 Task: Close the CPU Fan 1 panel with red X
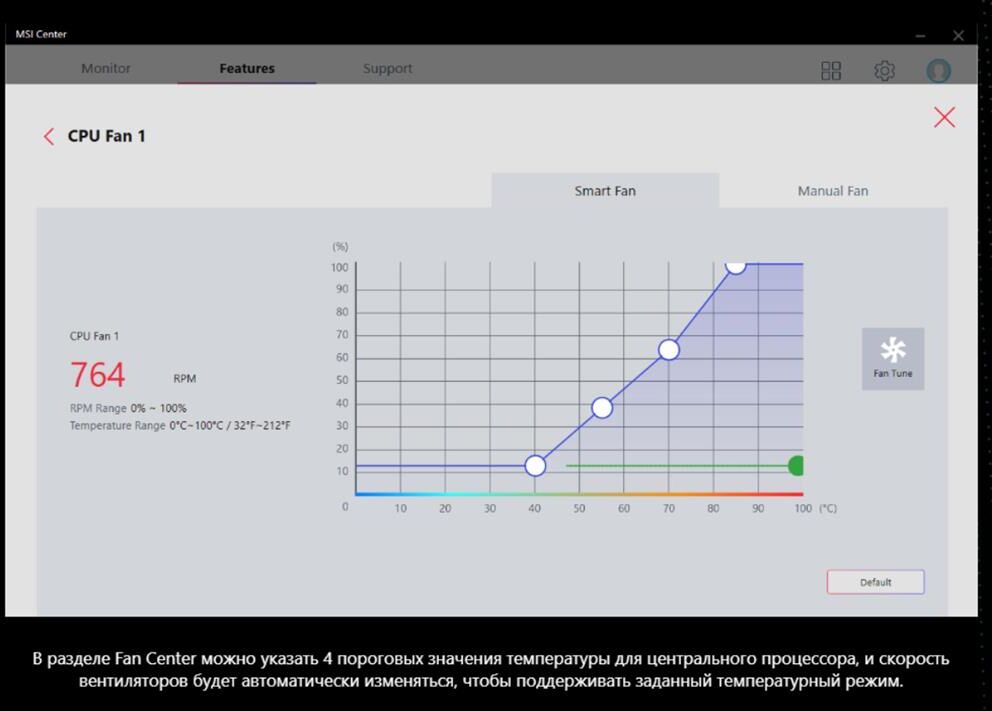(x=945, y=117)
